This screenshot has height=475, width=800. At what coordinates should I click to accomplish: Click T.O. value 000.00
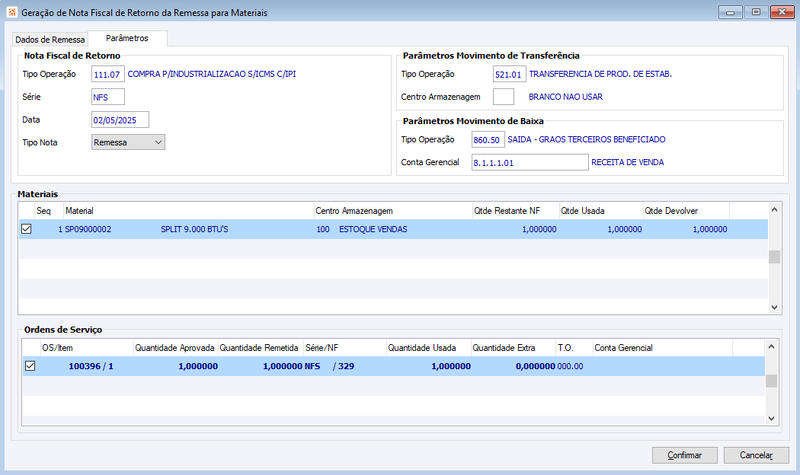point(570,366)
